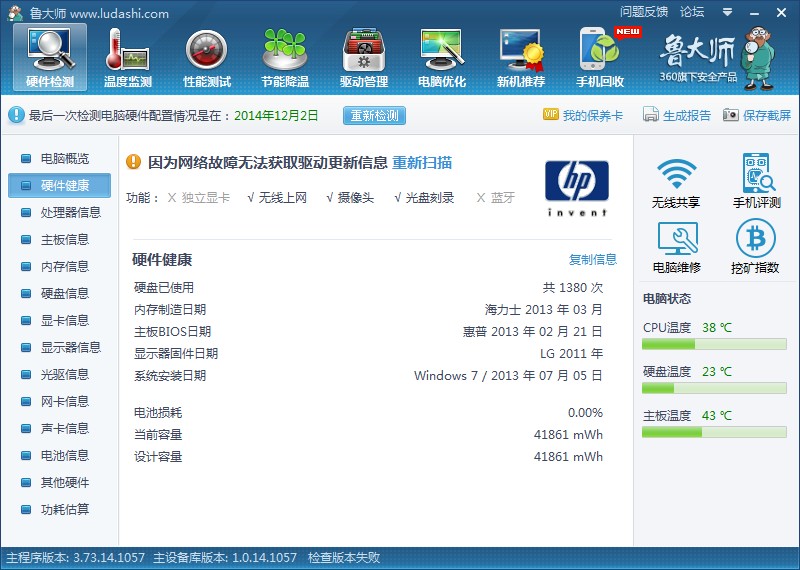Click the 重新扫描 rescan link
Viewport: 800px width, 570px height.
tap(421, 162)
